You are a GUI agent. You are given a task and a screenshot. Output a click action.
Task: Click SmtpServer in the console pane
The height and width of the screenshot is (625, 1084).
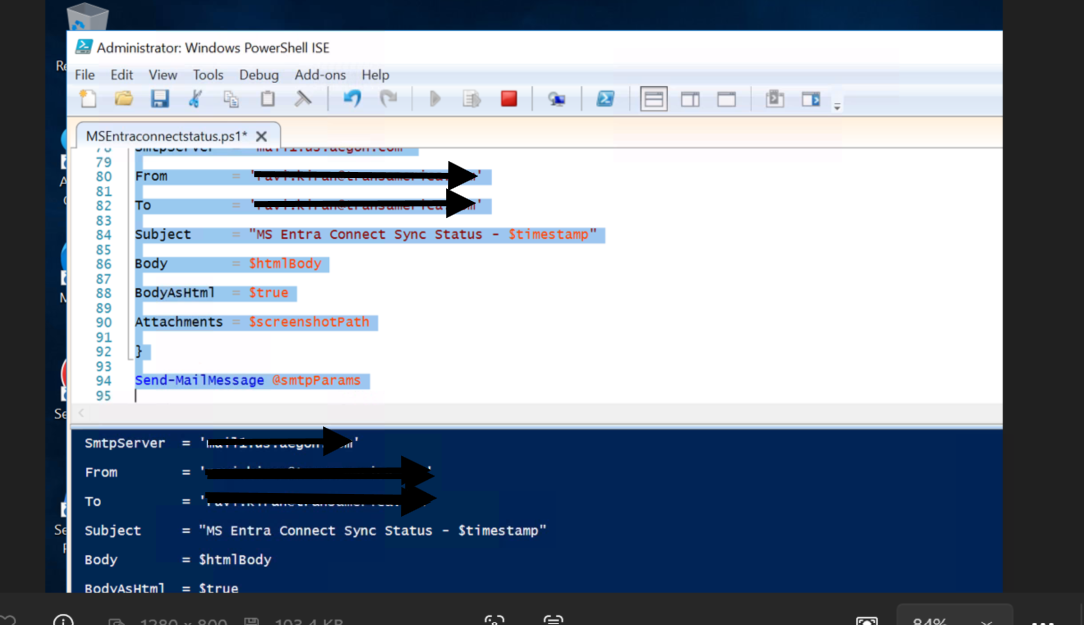pyautogui.click(x=125, y=443)
